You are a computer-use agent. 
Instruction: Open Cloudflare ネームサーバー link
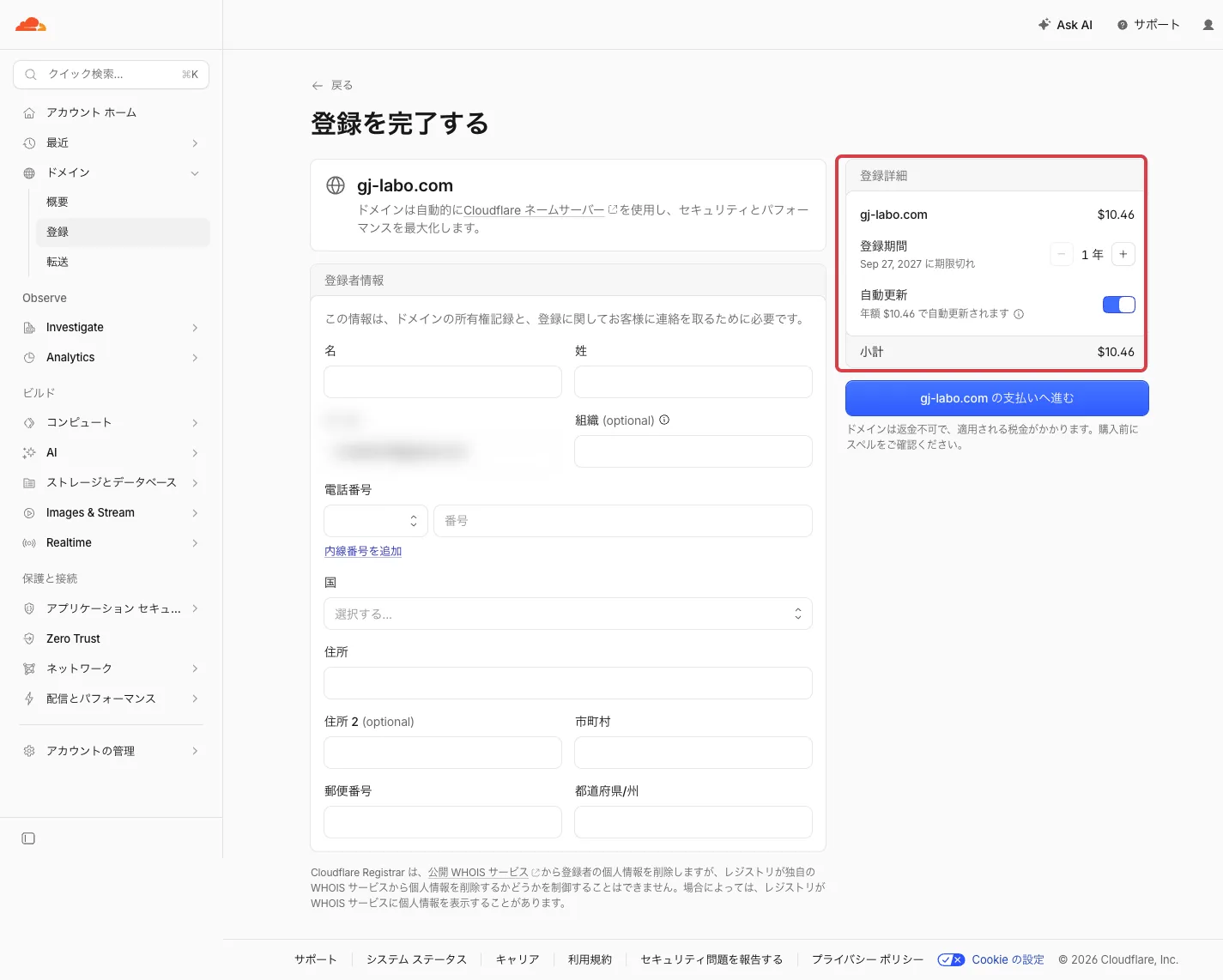540,209
